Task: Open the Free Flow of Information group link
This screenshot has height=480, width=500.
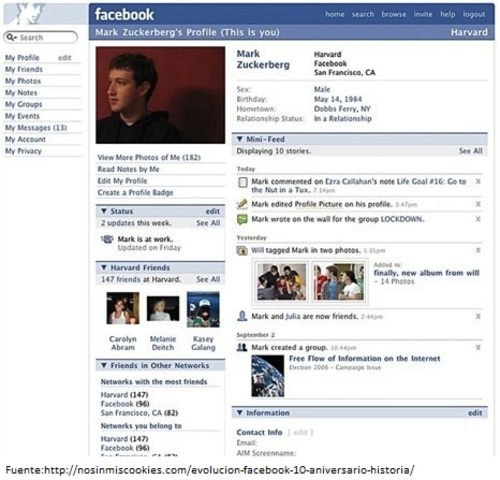Action: point(364,358)
